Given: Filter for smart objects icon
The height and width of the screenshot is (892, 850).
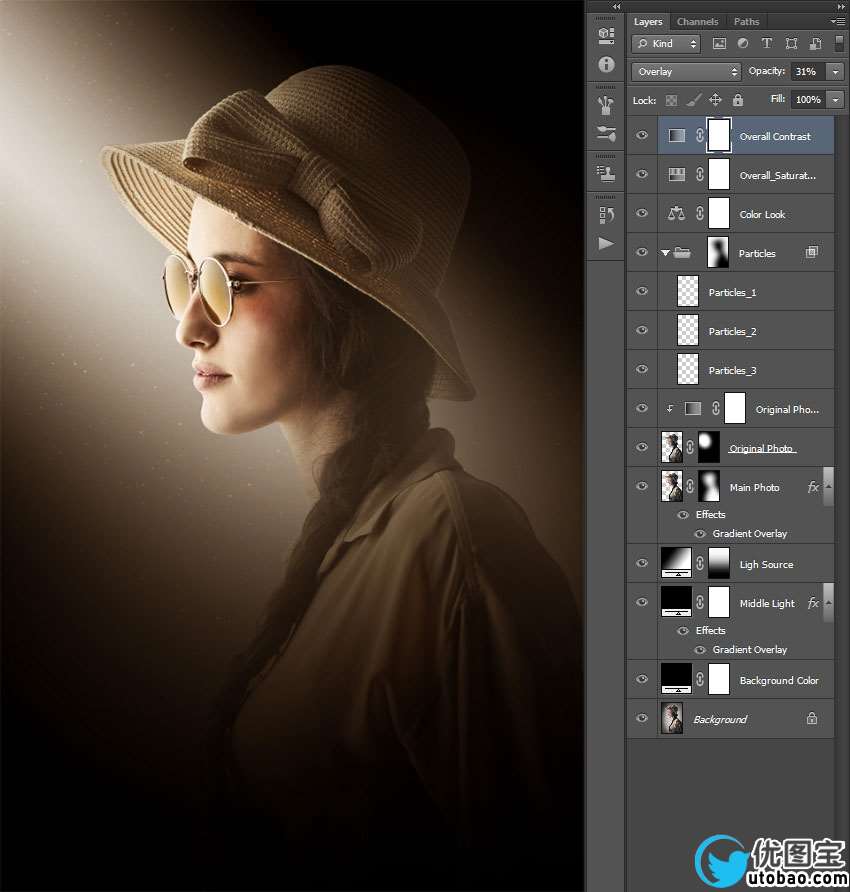Looking at the screenshot, I should tap(815, 44).
